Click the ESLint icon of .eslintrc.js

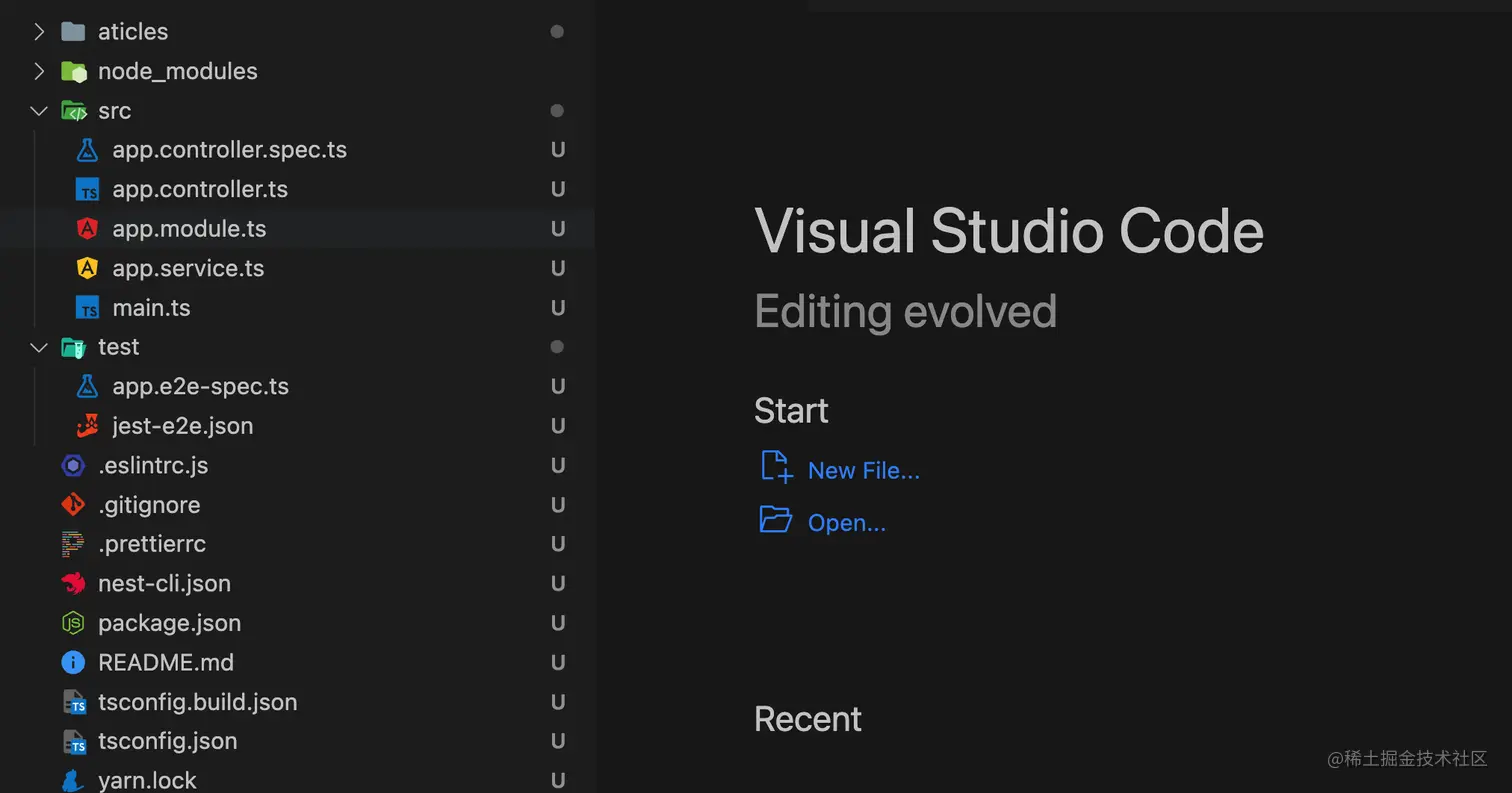click(x=73, y=465)
